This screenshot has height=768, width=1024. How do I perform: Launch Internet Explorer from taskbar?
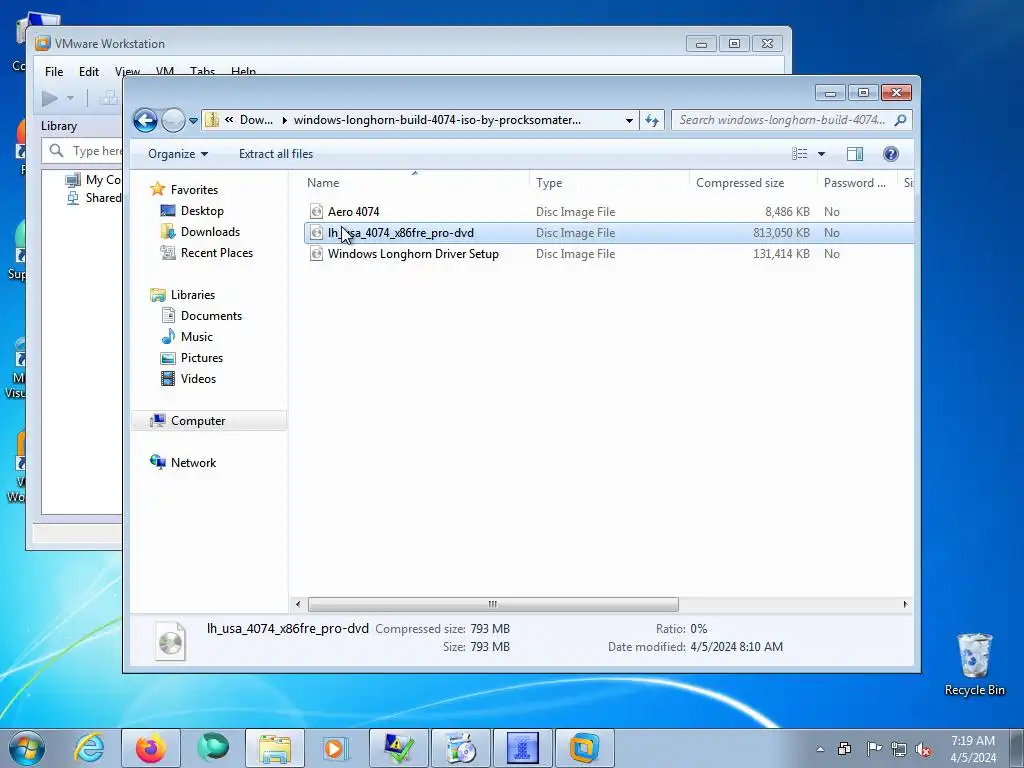pyautogui.click(x=89, y=748)
